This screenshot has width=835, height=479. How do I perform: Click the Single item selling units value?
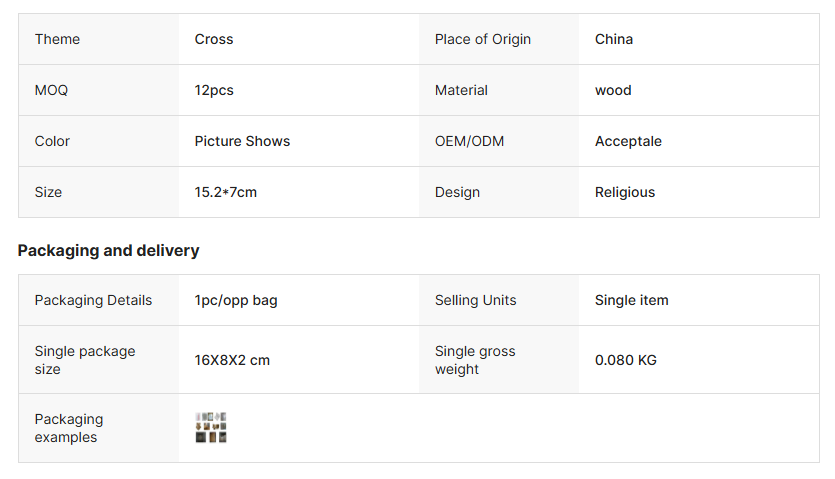(x=631, y=301)
